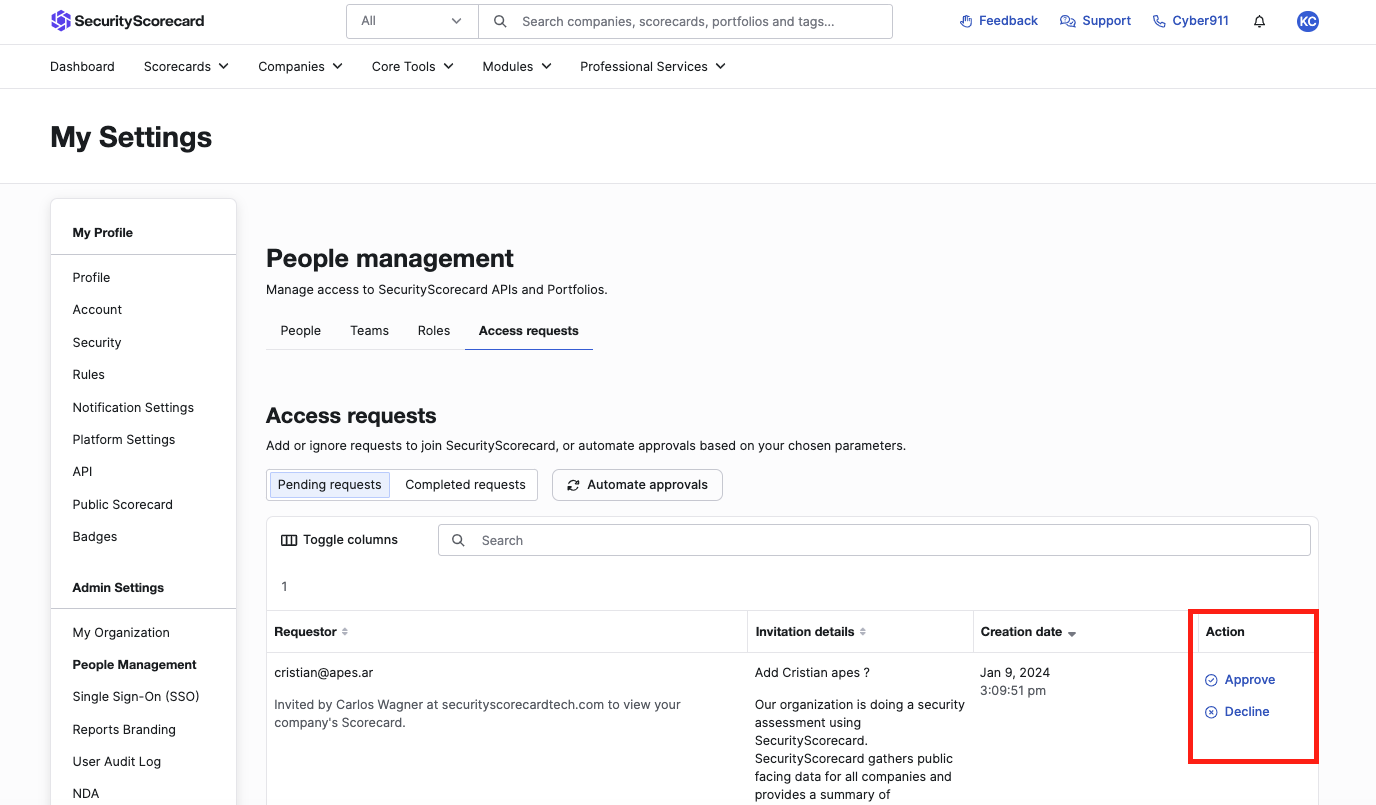Click the Support chat icon
This screenshot has width=1376, height=805.
click(x=1068, y=21)
